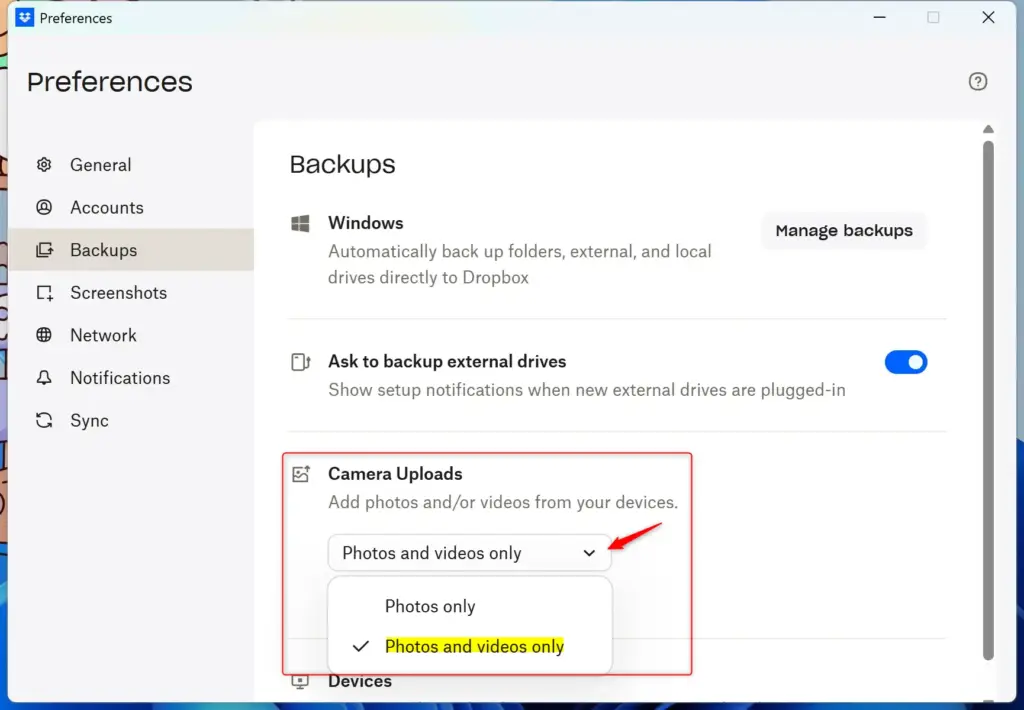Click the vertical scrollbar thumb
This screenshot has width=1024, height=710.
[988, 400]
